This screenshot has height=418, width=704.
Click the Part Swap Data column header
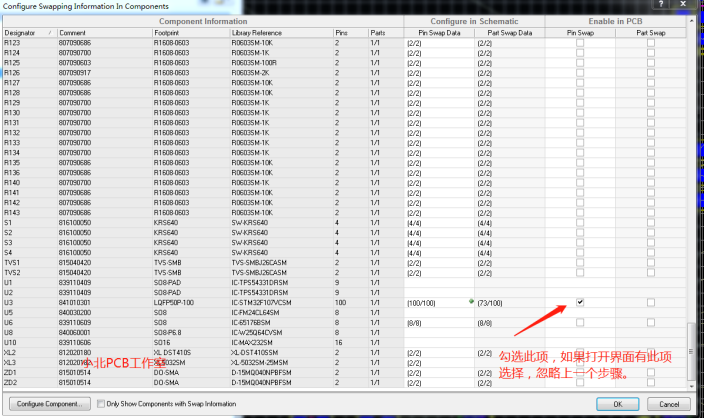pyautogui.click(x=510, y=33)
